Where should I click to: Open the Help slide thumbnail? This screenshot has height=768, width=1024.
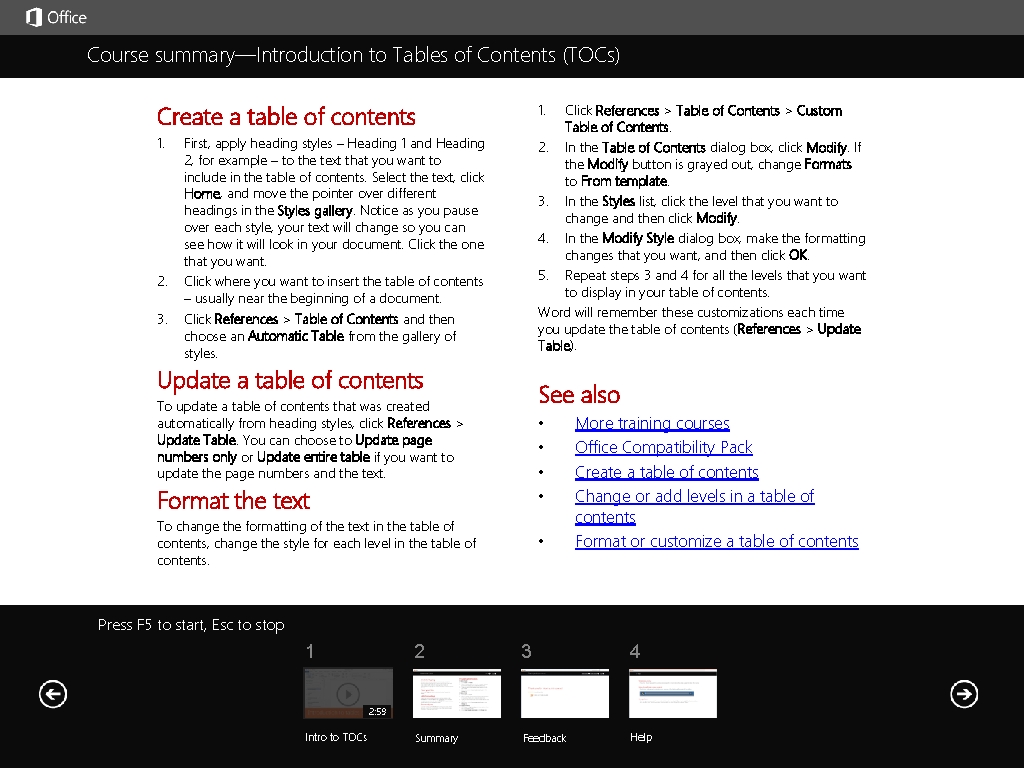[673, 693]
